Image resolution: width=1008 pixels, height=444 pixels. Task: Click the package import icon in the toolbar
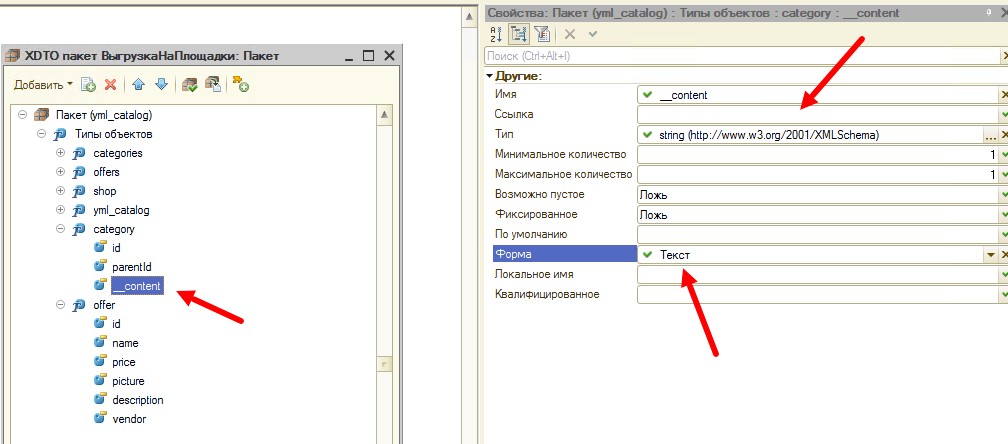pyautogui.click(x=212, y=84)
